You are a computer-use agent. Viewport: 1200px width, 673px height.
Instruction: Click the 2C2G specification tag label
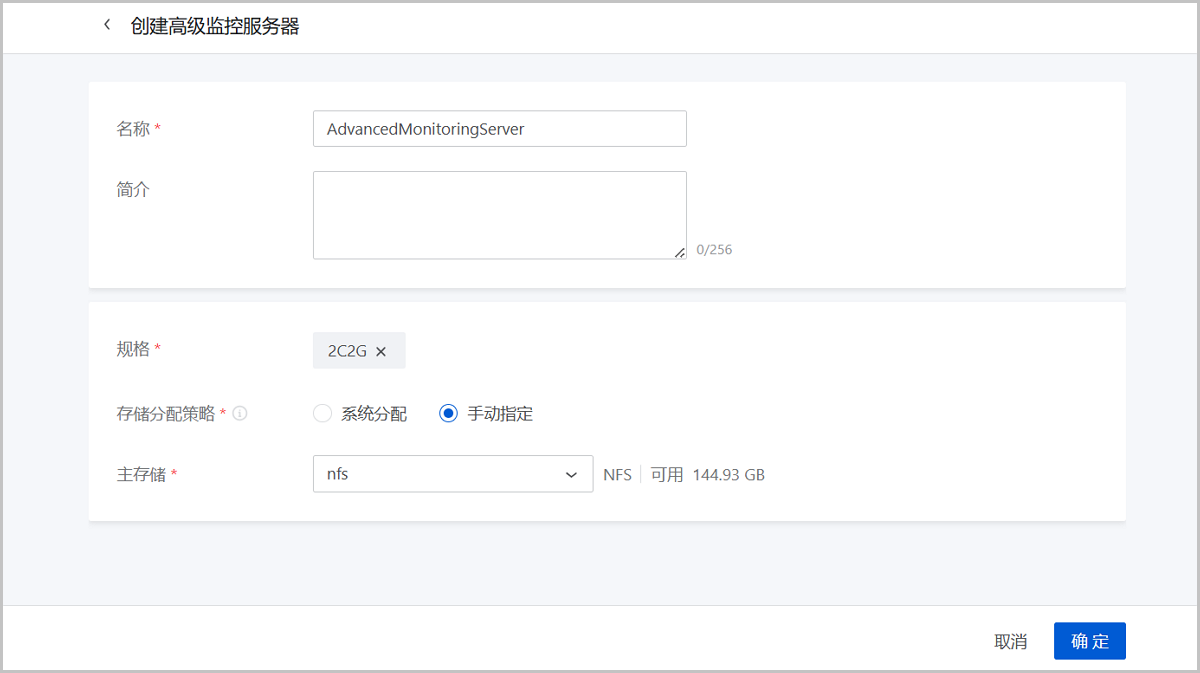pos(347,352)
